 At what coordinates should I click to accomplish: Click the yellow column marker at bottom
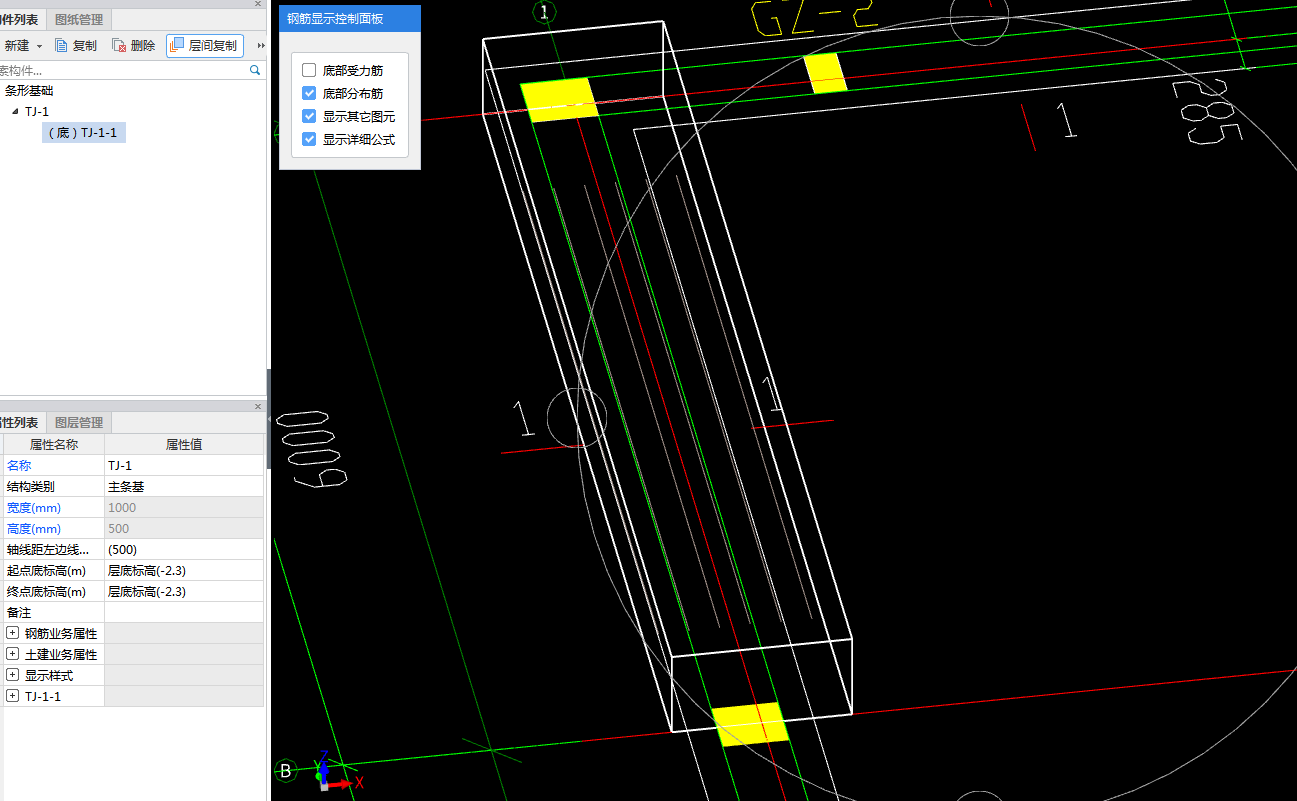(750, 723)
